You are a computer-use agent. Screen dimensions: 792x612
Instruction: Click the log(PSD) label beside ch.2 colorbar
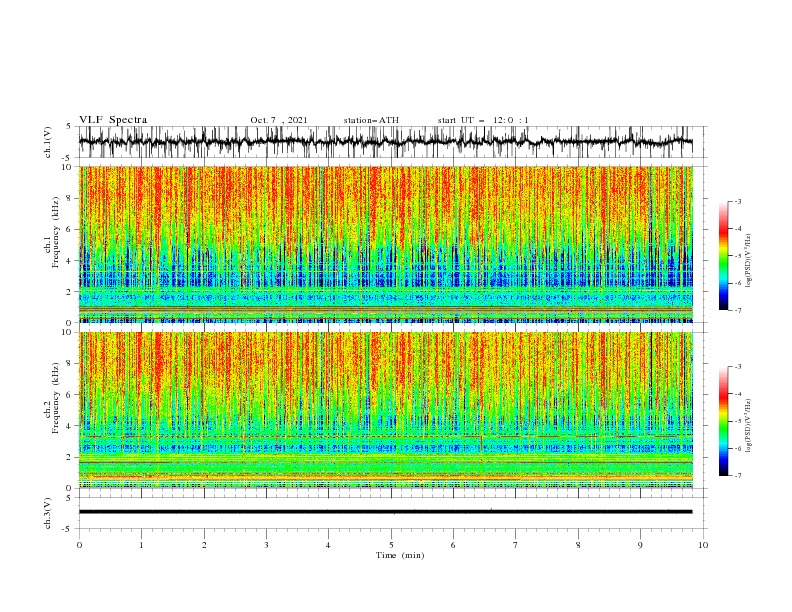point(749,425)
